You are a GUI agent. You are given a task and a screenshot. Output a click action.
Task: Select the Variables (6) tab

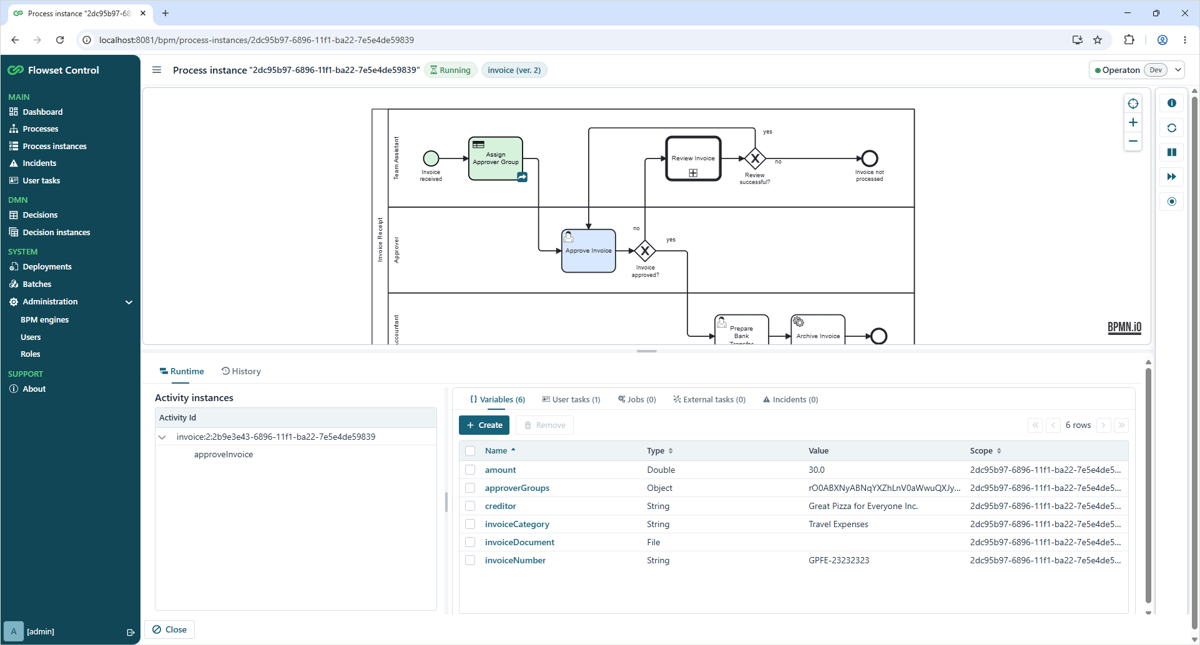[x=497, y=400]
